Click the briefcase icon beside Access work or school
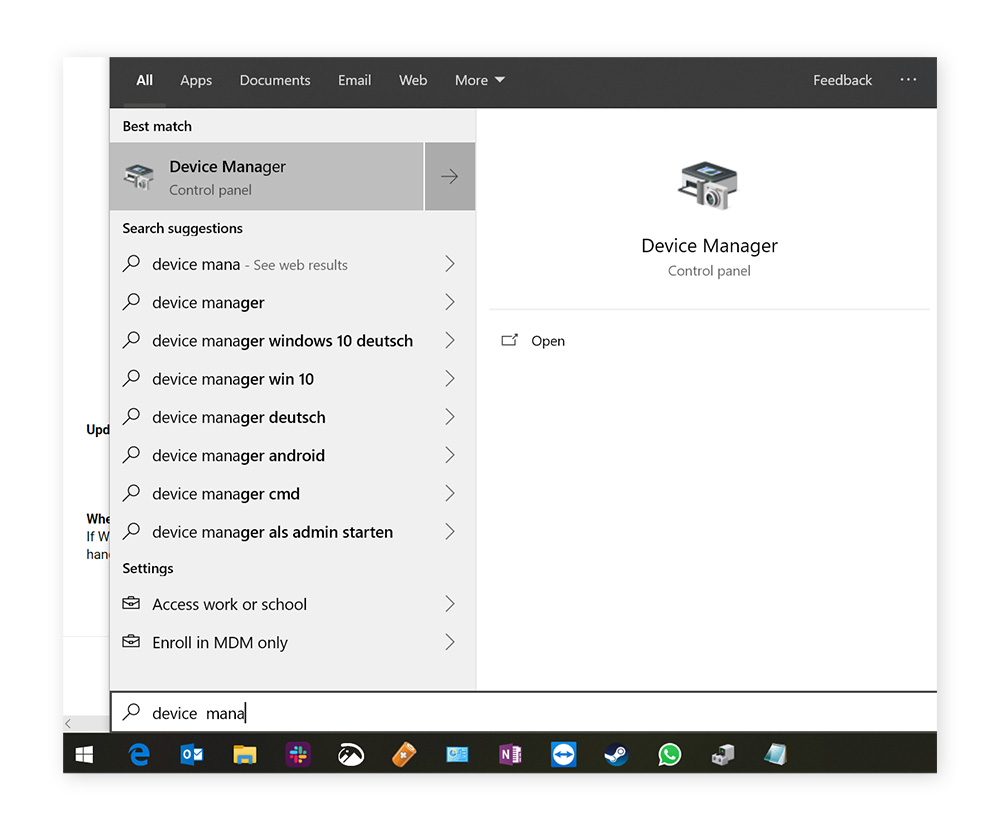1000x831 pixels. [x=131, y=603]
